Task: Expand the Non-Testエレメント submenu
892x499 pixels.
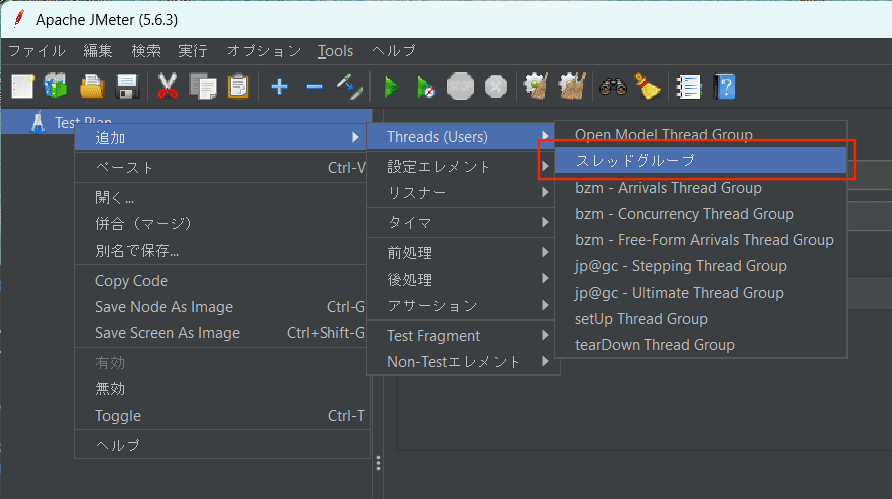Action: [x=463, y=361]
